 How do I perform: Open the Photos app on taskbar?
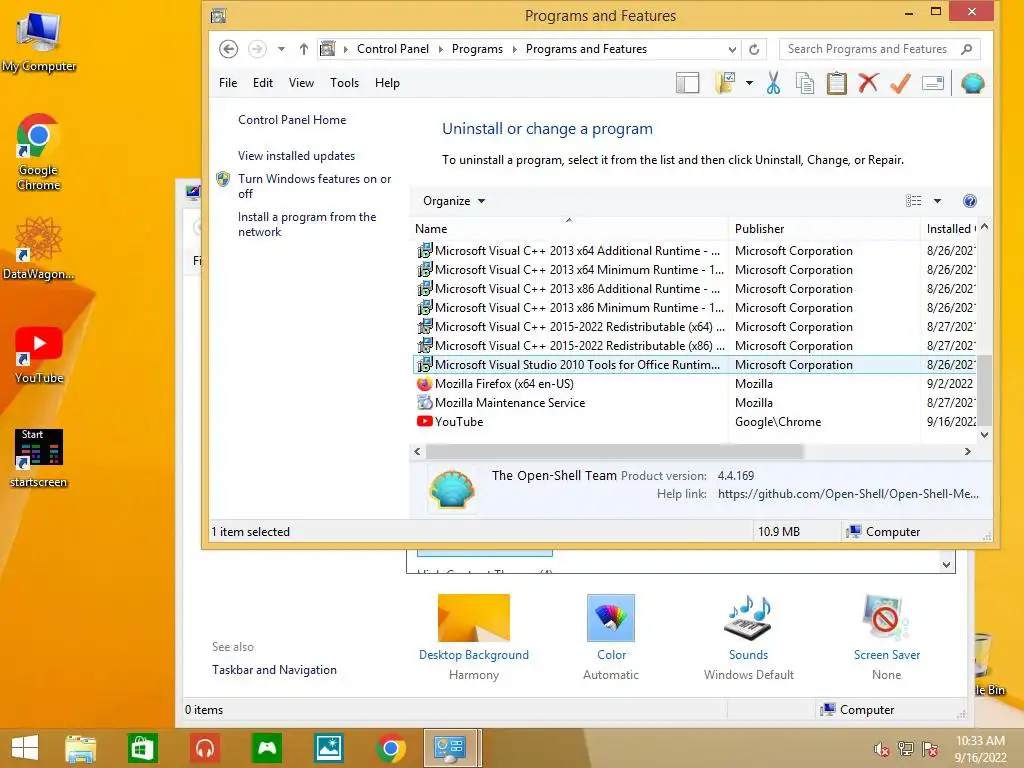[x=328, y=748]
